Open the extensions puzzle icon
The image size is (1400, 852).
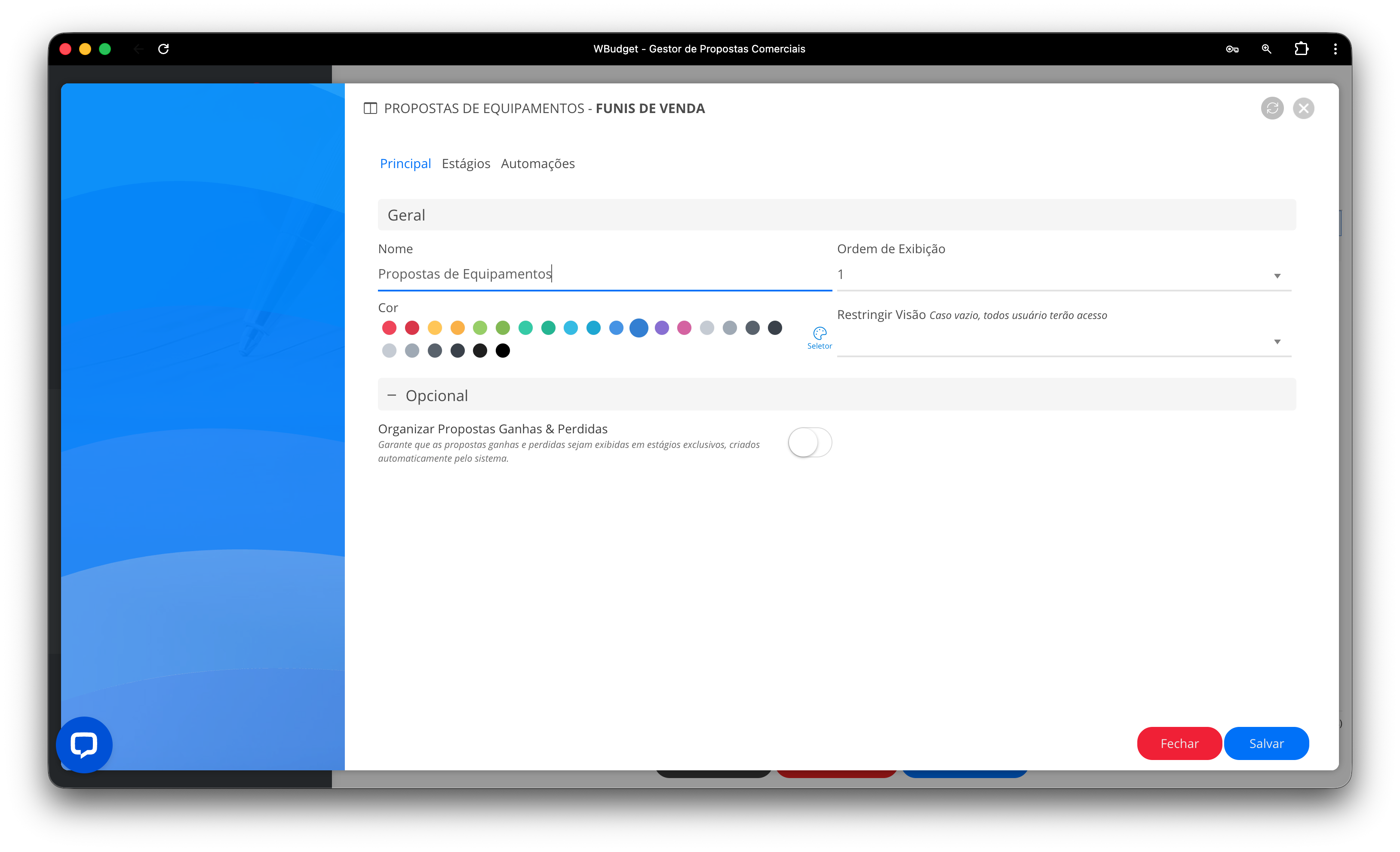point(1301,49)
